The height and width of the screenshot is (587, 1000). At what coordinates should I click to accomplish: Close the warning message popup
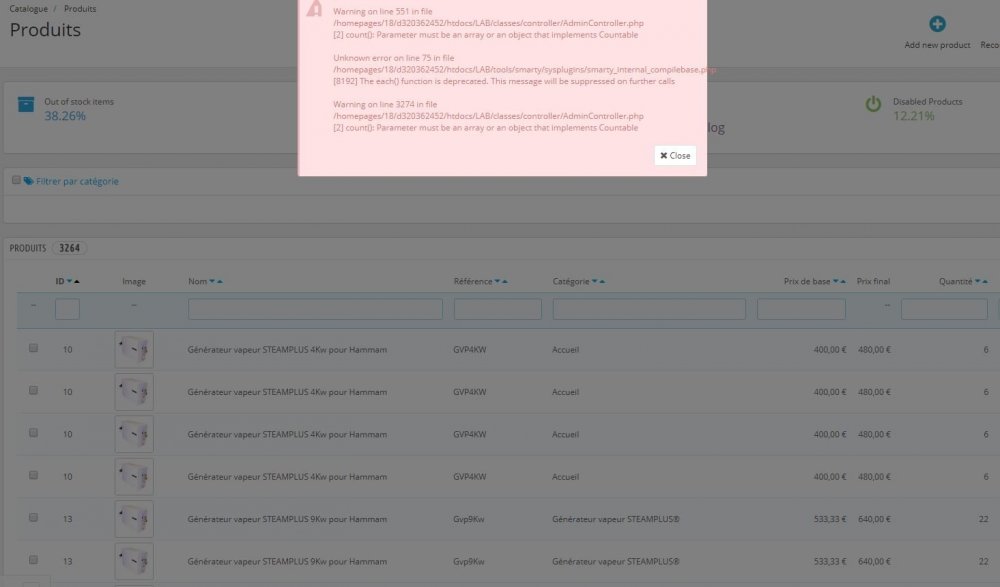[675, 156]
